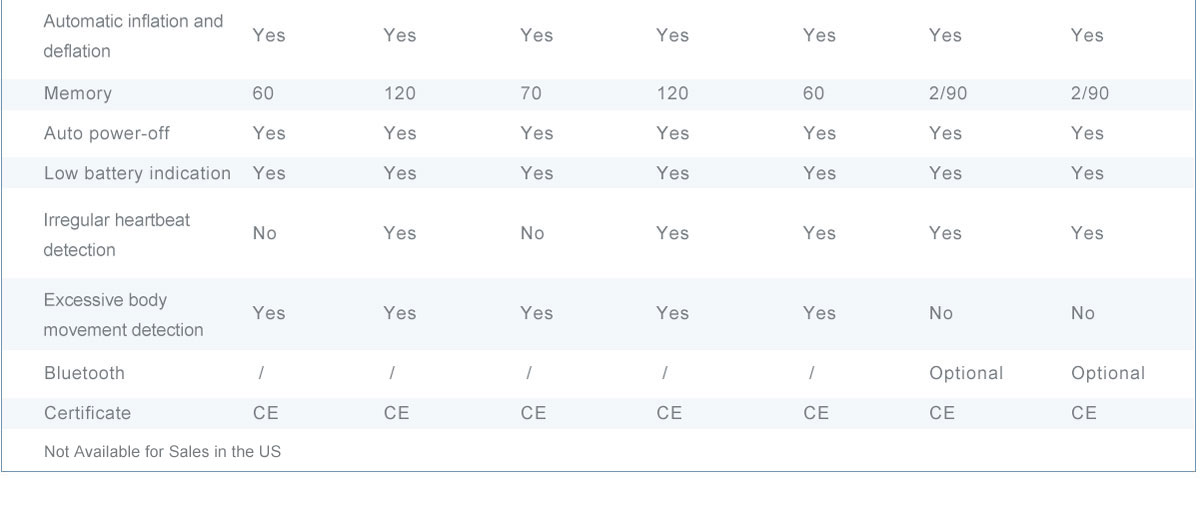Click the last 'CE' certificate value

click(1083, 413)
